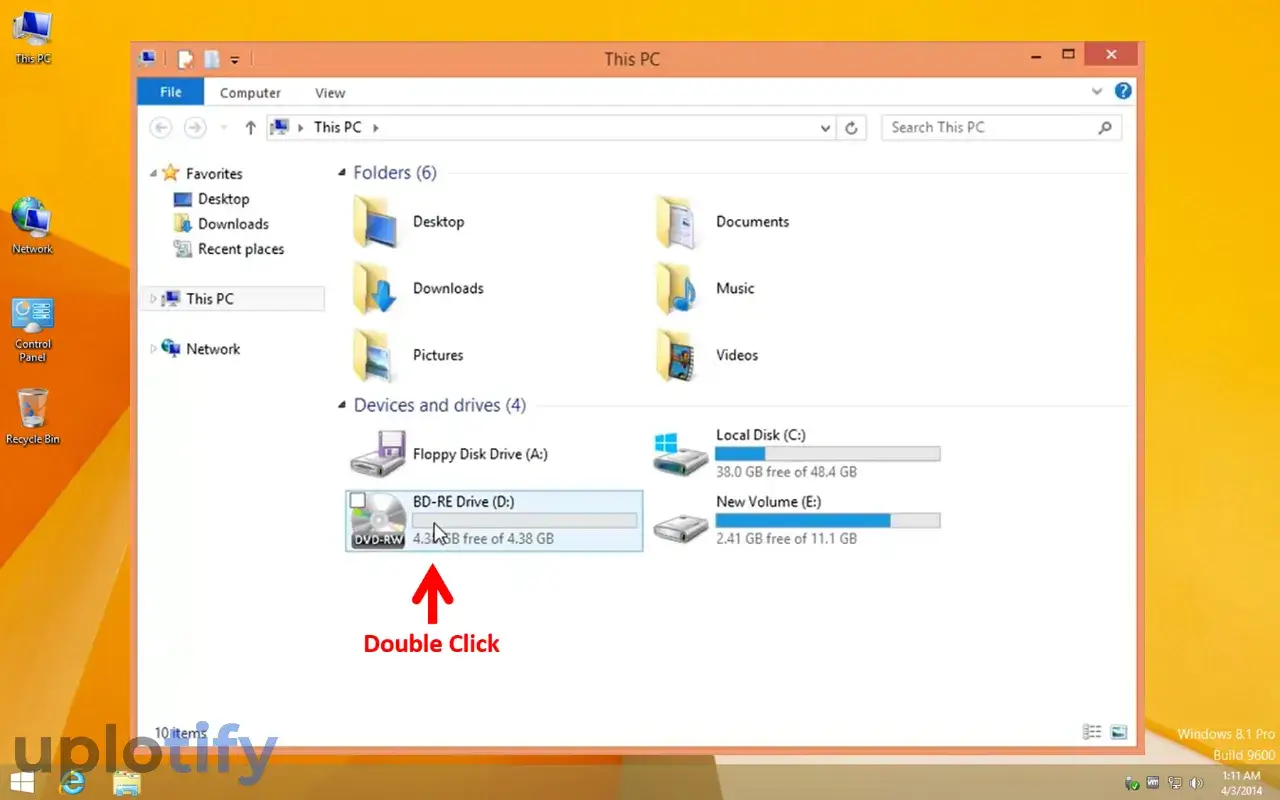Open the Internet Explorer taskbar icon
Viewport: 1280px width, 800px height.
pos(72,782)
